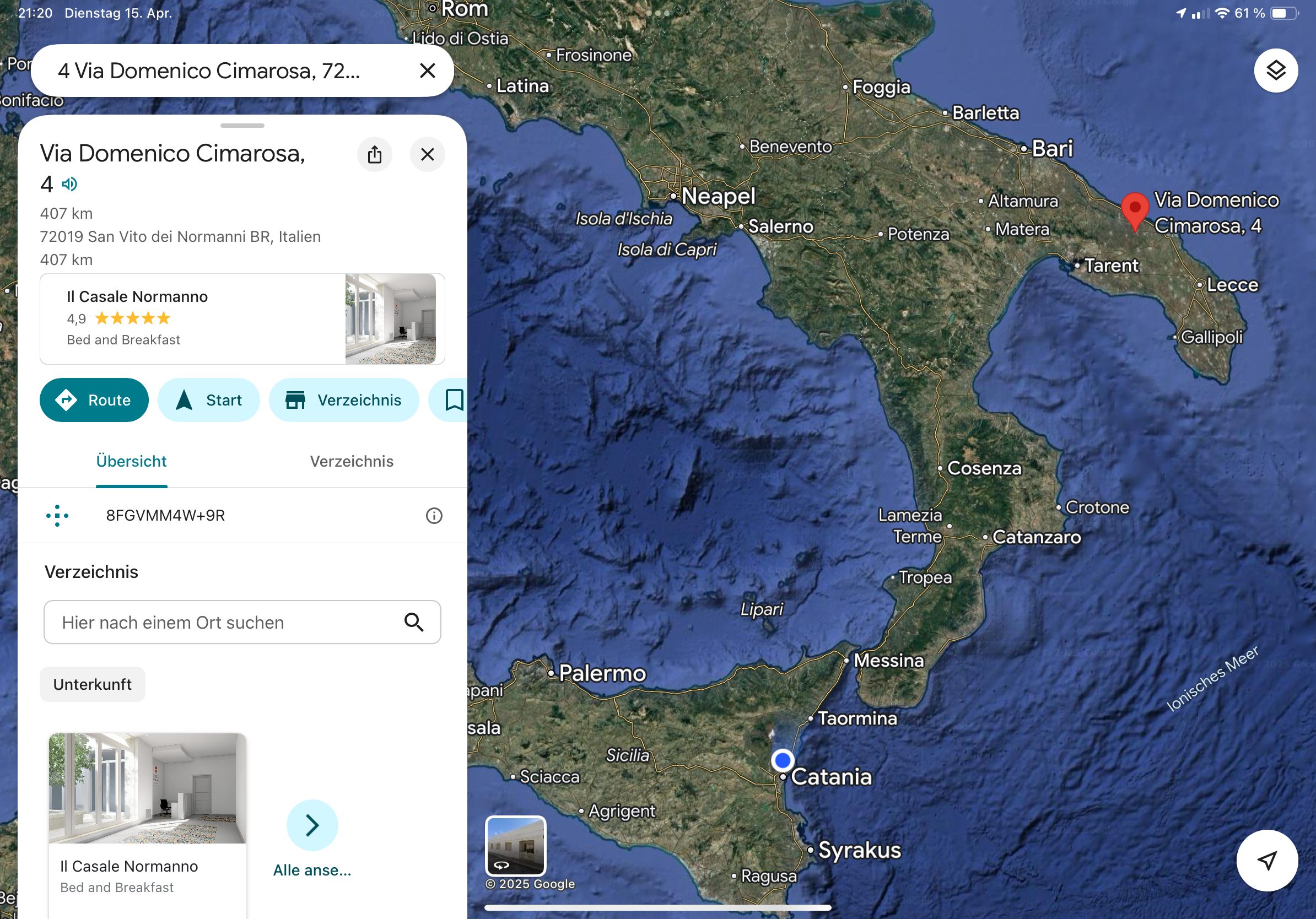The width and height of the screenshot is (1316, 919).
Task: Tap the Lipari island label
Action: coord(761,609)
